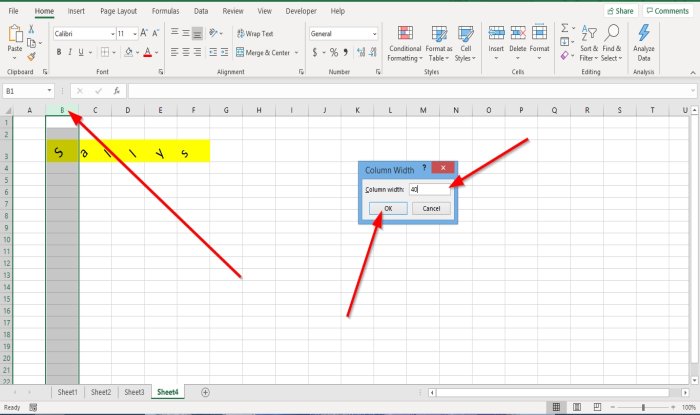Open the Format cells menu
The height and width of the screenshot is (415, 700).
[x=539, y=43]
